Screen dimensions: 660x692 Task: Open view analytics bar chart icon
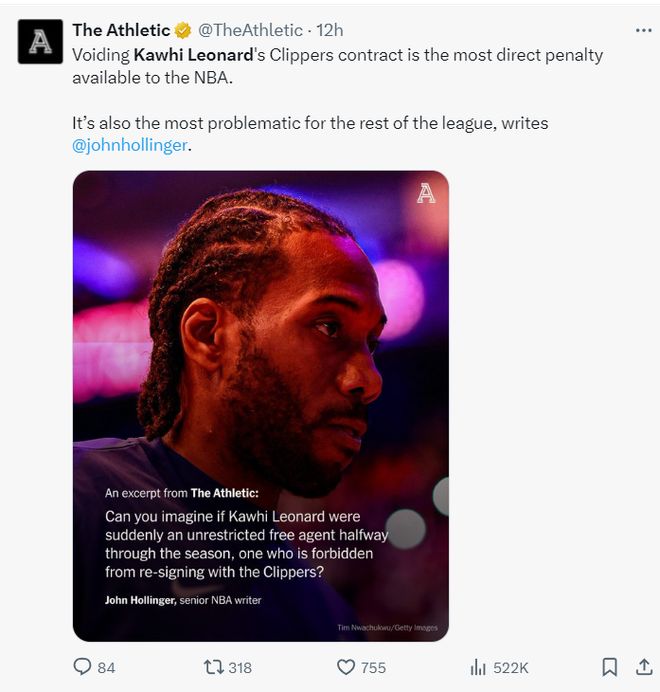[x=478, y=667]
